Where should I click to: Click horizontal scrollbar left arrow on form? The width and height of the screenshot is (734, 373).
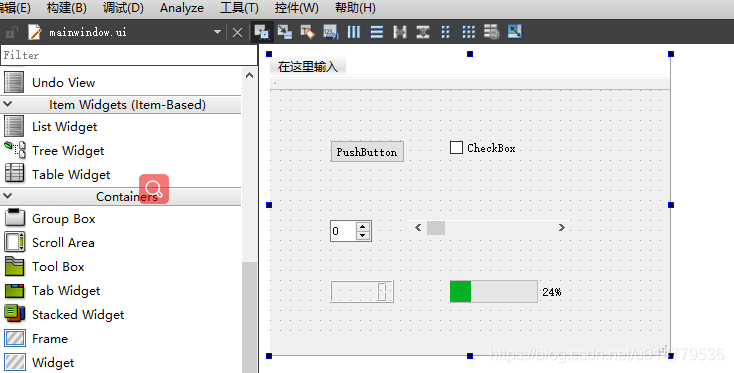point(418,227)
